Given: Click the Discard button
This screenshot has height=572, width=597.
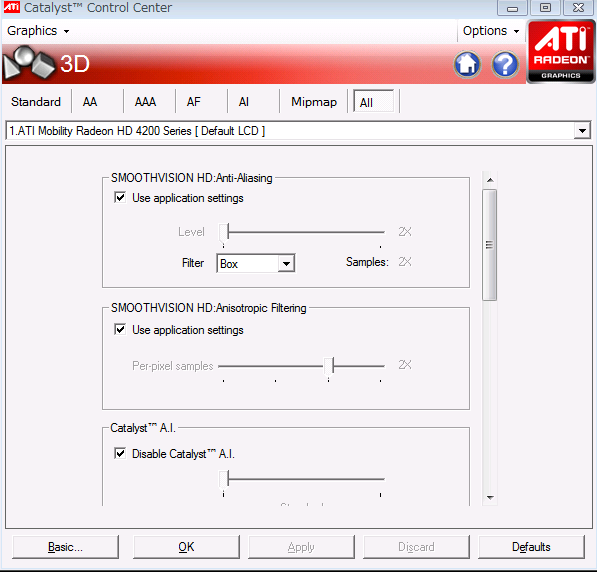Looking at the screenshot, I should 416,547.
